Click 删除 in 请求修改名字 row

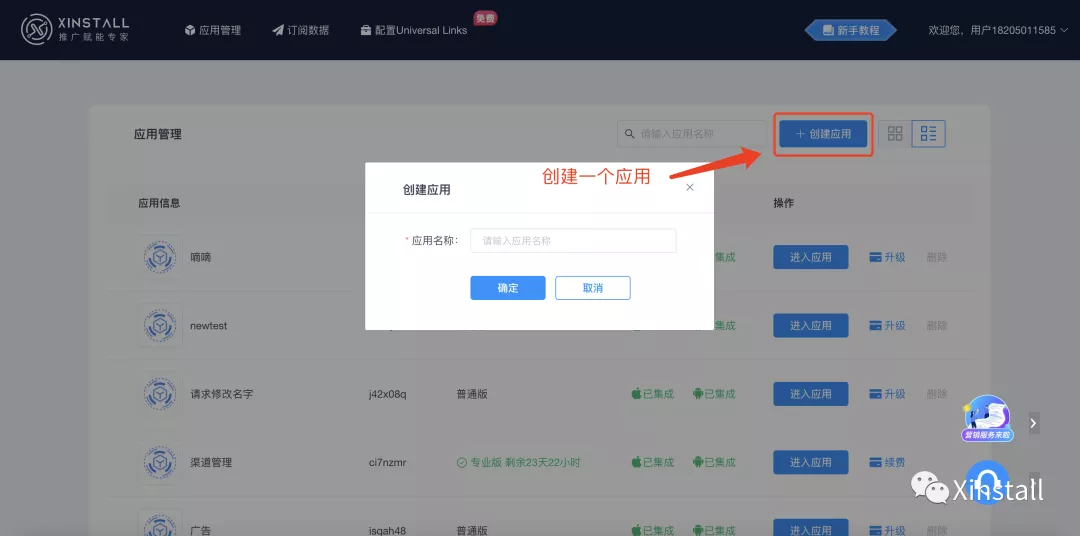pos(937,394)
